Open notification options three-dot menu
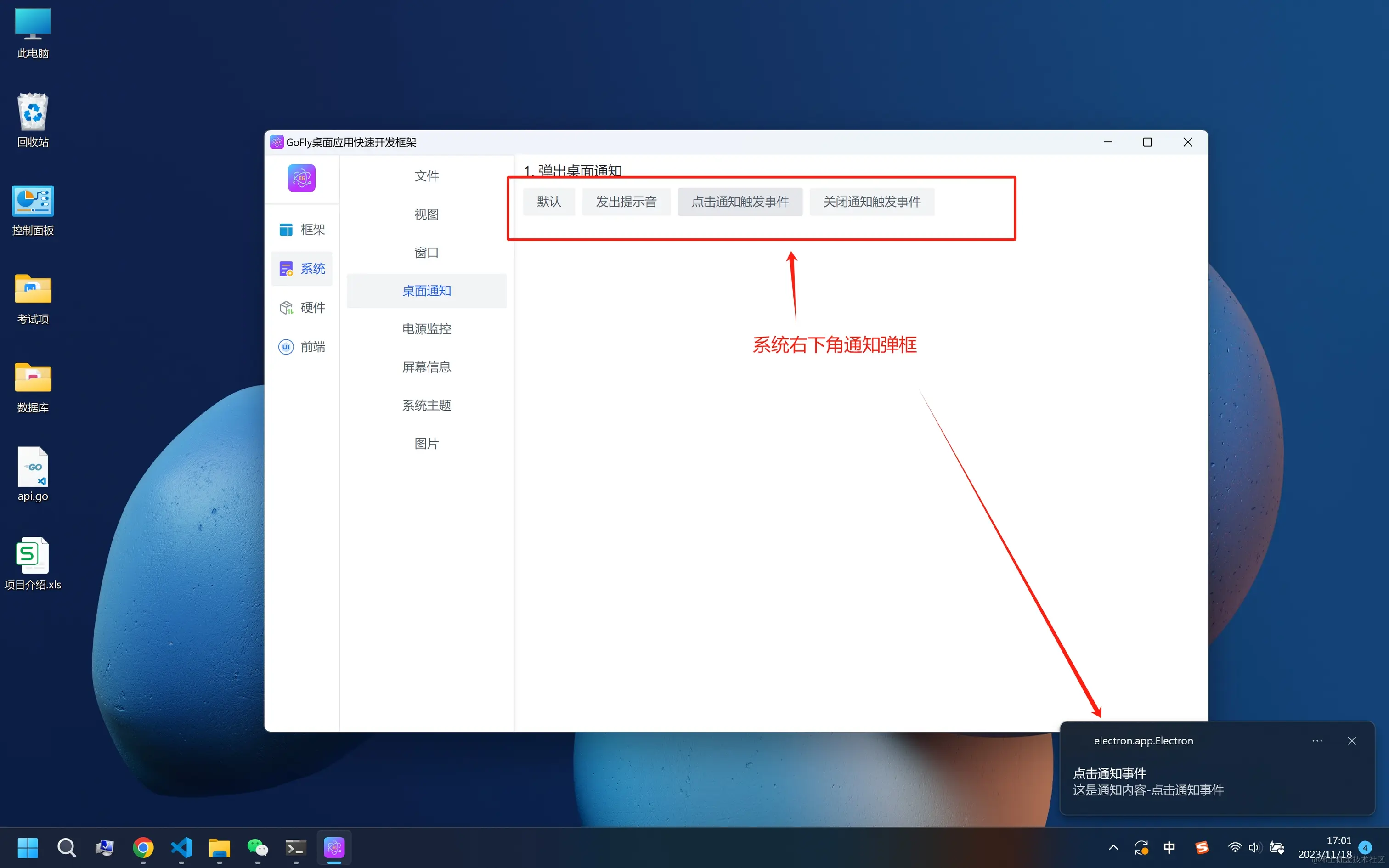This screenshot has height=868, width=1389. pos(1317,741)
